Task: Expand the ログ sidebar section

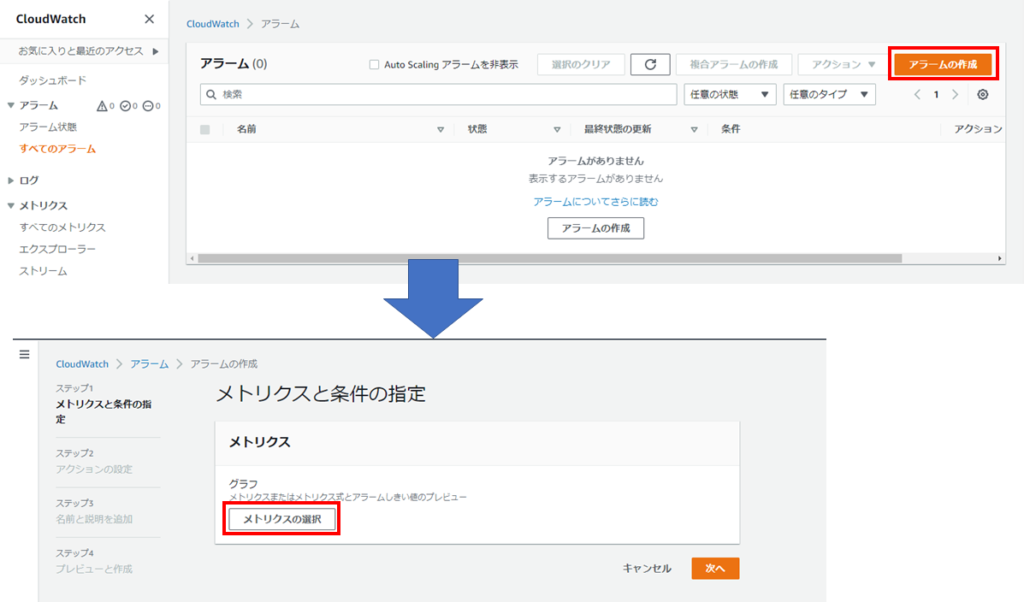Action: coord(10,180)
